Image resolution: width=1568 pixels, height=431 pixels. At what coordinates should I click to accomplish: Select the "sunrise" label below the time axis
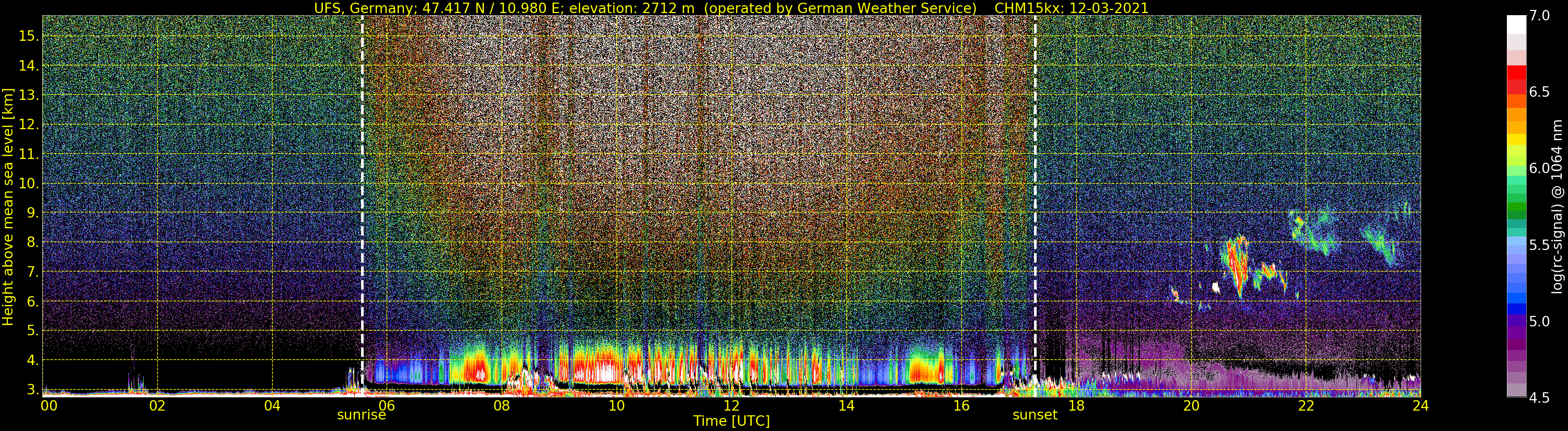[x=362, y=415]
